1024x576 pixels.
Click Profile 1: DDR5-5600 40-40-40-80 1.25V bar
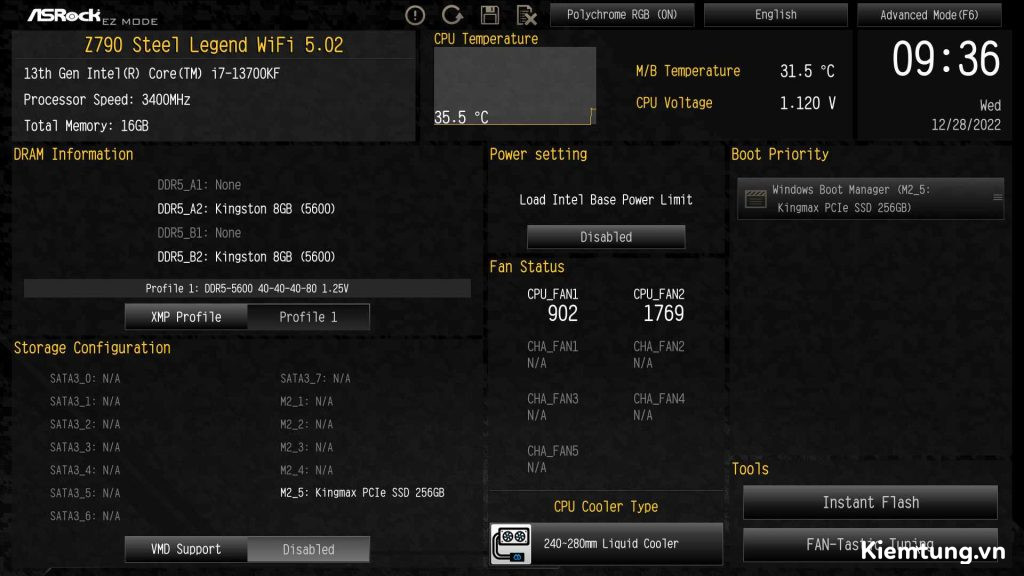pos(247,288)
